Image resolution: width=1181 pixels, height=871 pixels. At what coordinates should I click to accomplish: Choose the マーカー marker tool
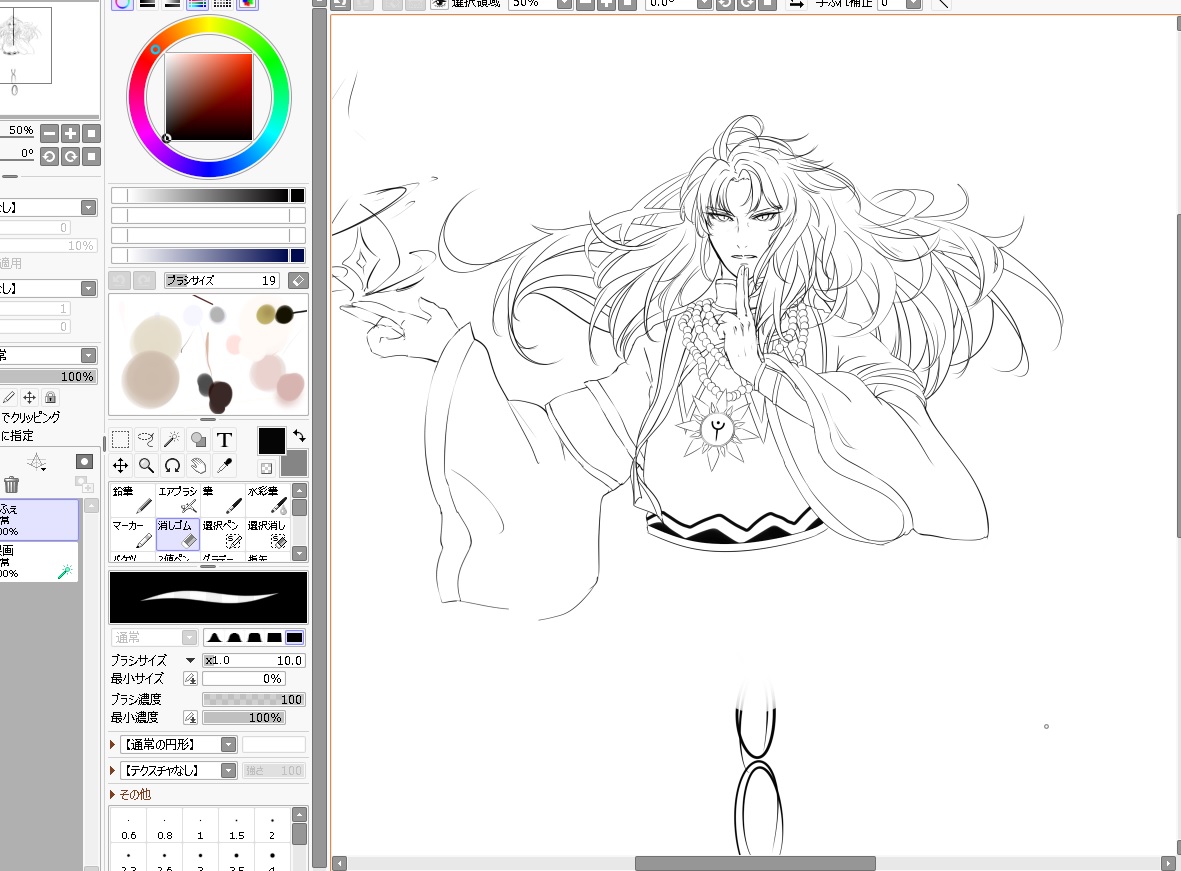[133, 534]
